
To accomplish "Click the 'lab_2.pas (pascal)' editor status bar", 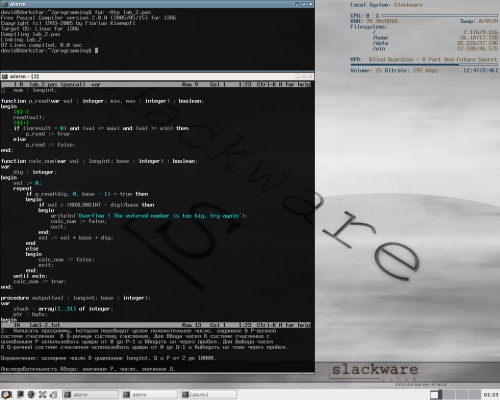I will (156, 84).
